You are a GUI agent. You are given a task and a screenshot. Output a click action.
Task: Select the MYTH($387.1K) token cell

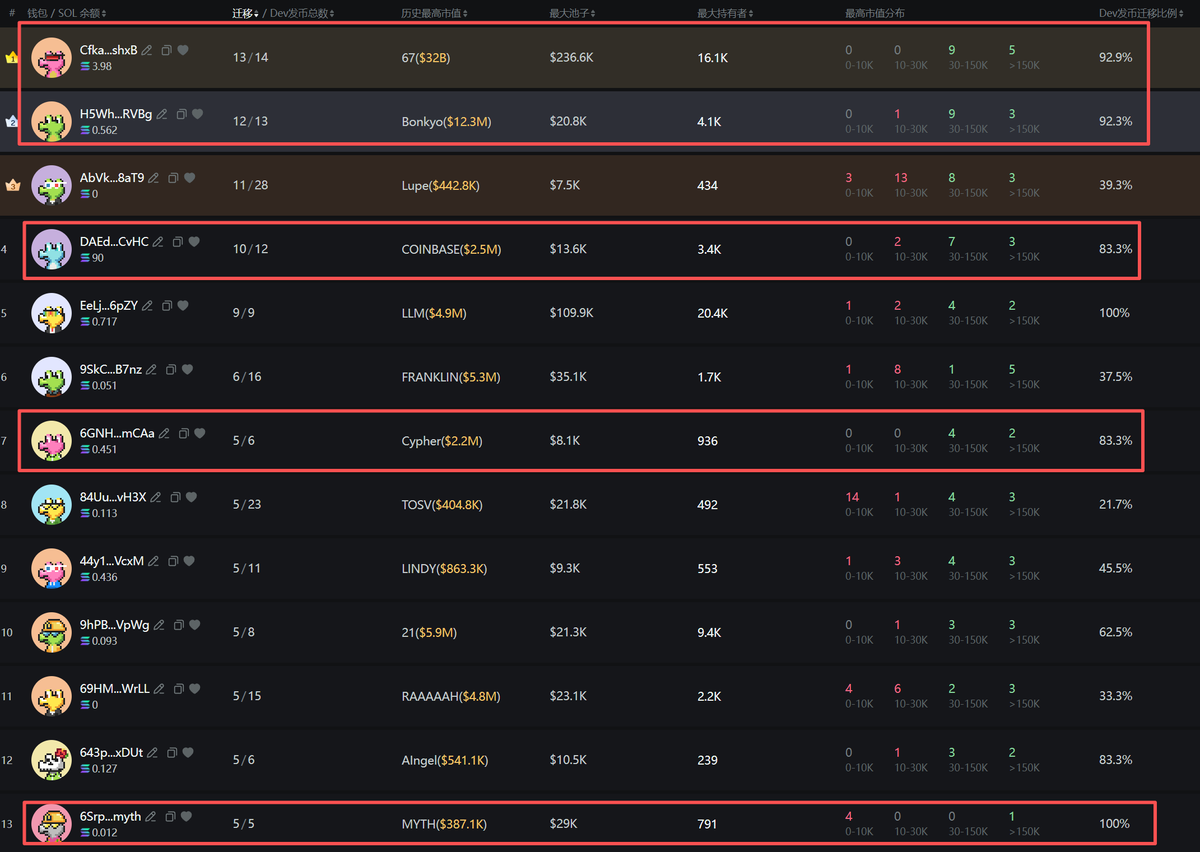(445, 824)
